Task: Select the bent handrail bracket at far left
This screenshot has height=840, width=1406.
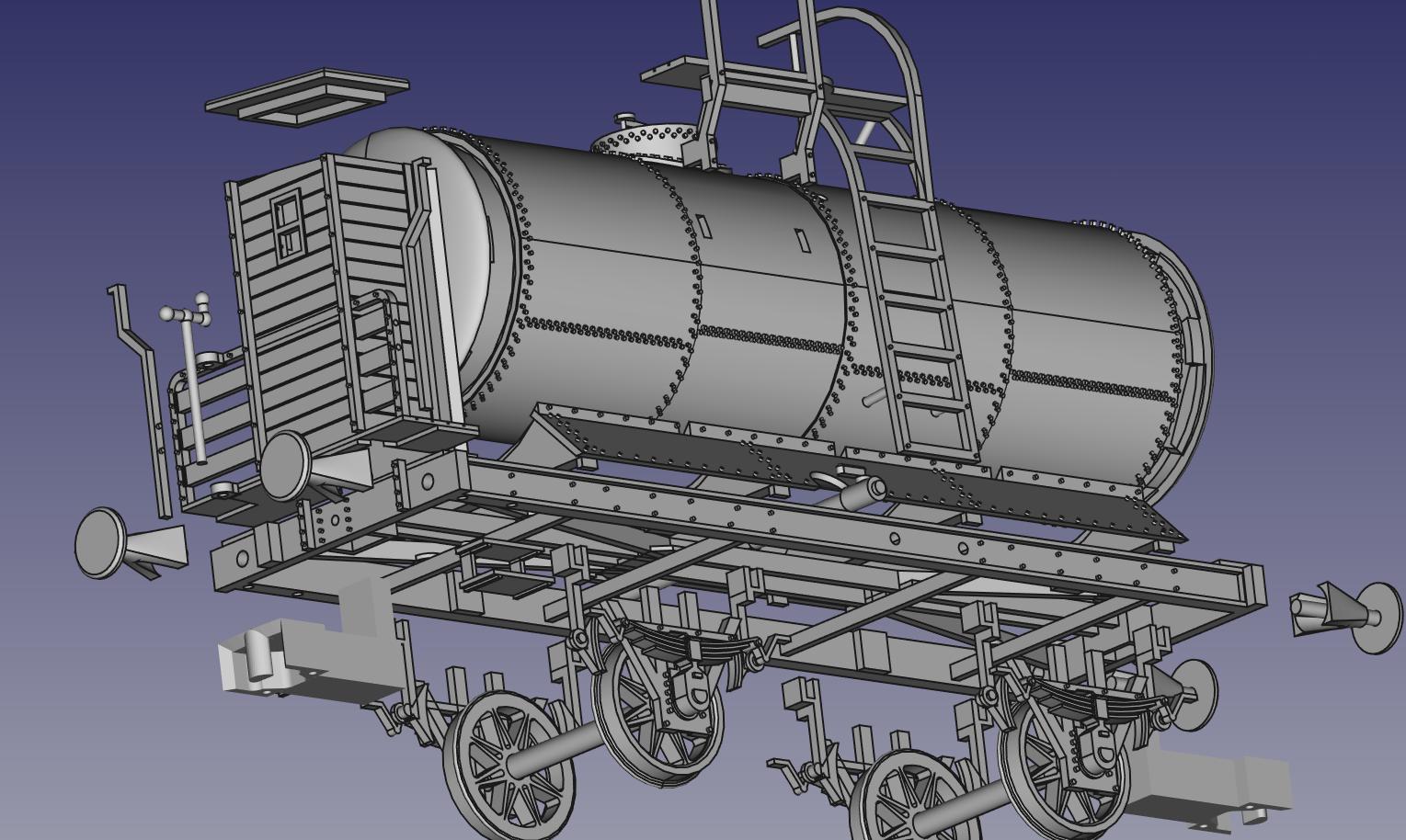Action: (141, 400)
